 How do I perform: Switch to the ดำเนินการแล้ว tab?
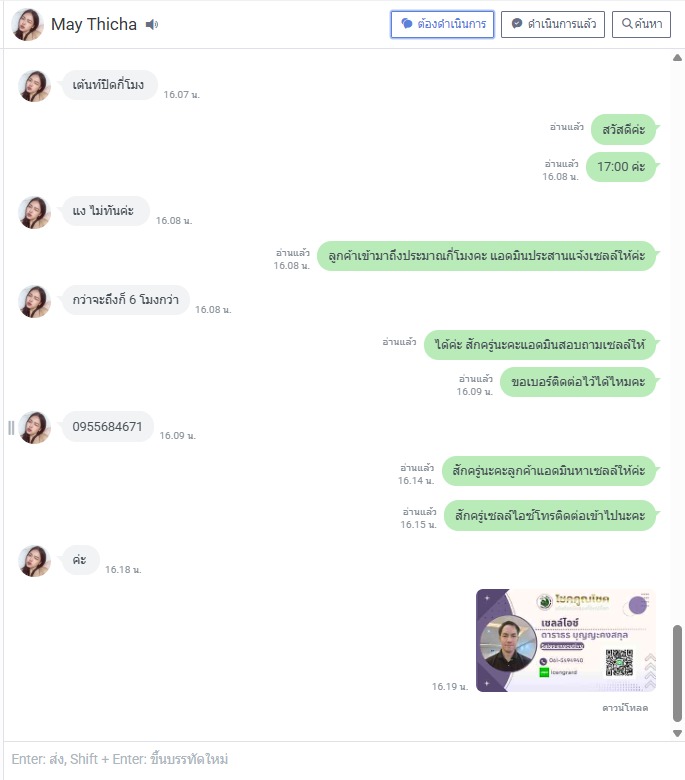click(x=553, y=24)
